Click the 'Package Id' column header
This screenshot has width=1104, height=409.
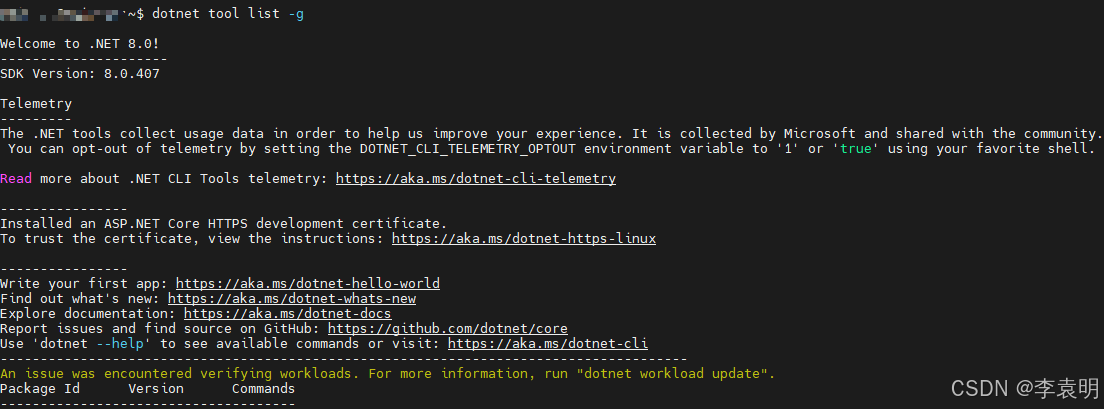(x=40, y=389)
